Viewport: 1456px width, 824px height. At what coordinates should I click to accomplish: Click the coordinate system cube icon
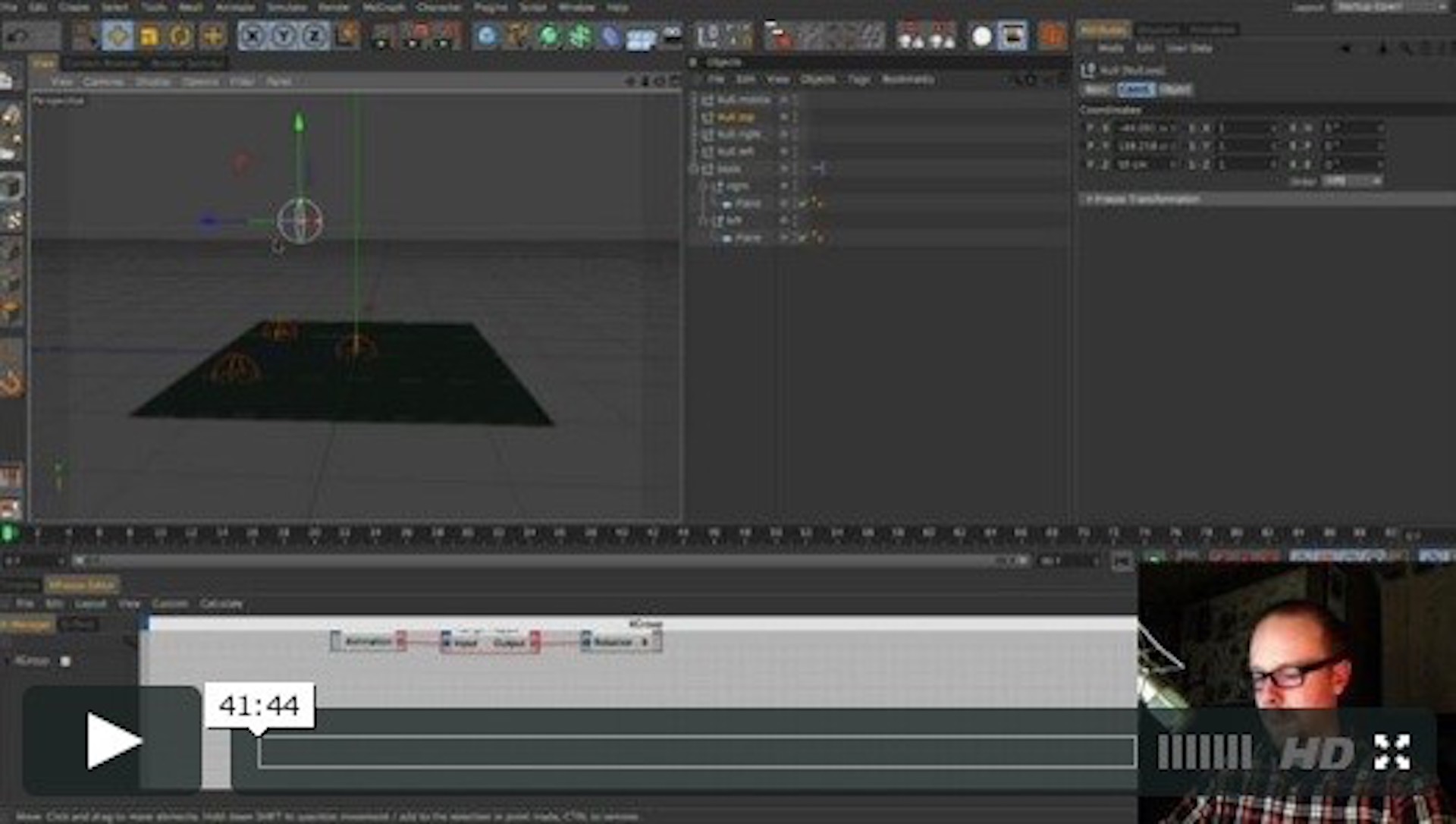[347, 36]
